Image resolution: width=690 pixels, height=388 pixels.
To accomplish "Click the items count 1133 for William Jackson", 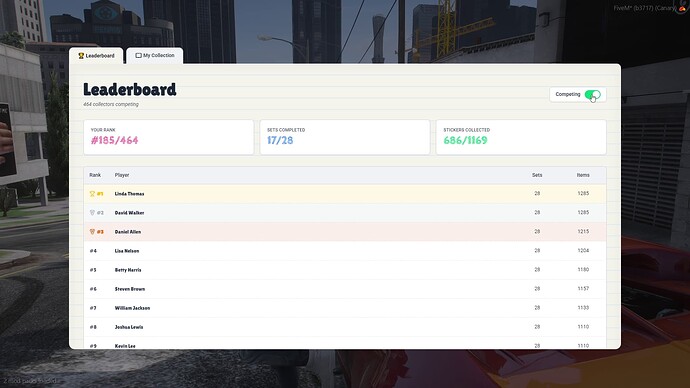I will point(583,308).
